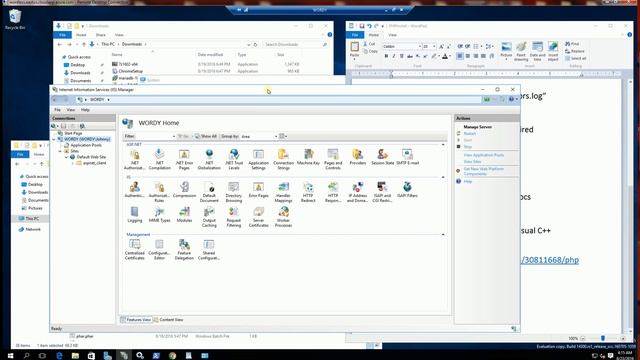Collapse the ASP.NET section
The height and width of the screenshot is (360, 640).
(x=443, y=144)
